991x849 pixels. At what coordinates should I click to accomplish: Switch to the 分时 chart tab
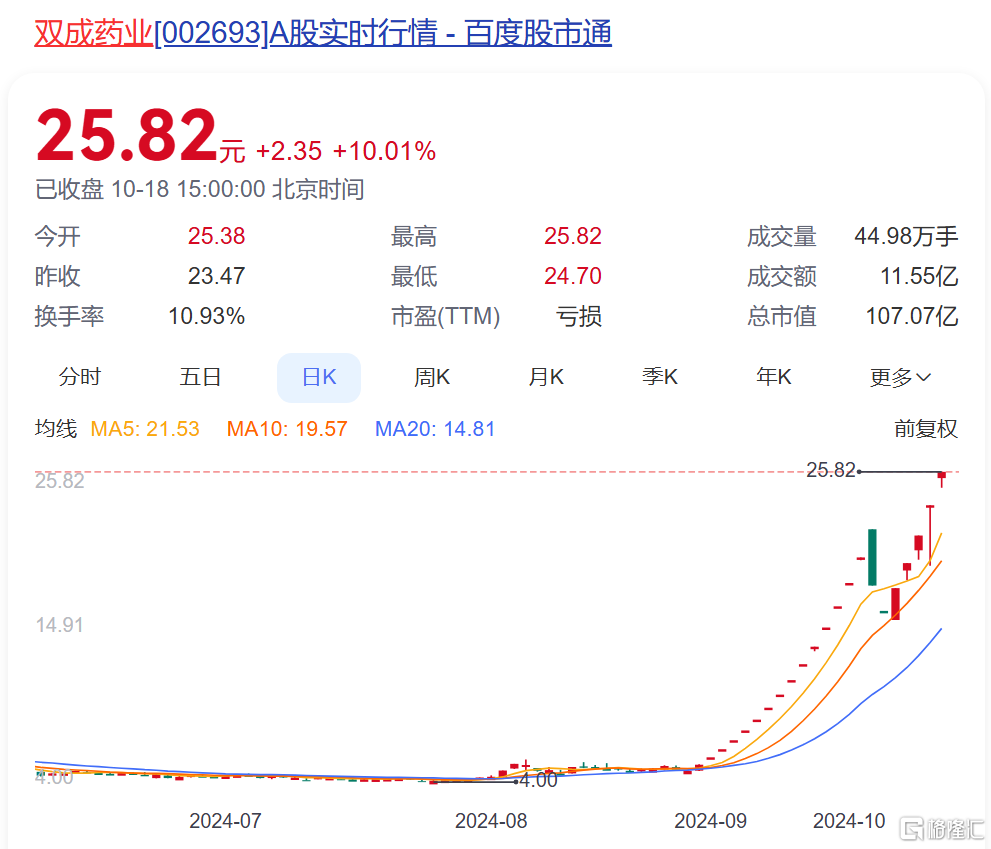(80, 377)
